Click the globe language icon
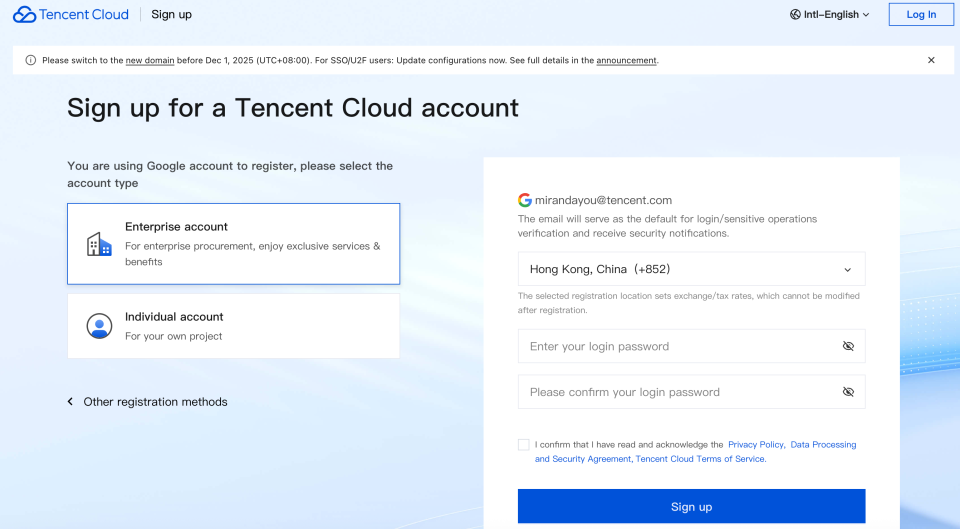 [795, 15]
